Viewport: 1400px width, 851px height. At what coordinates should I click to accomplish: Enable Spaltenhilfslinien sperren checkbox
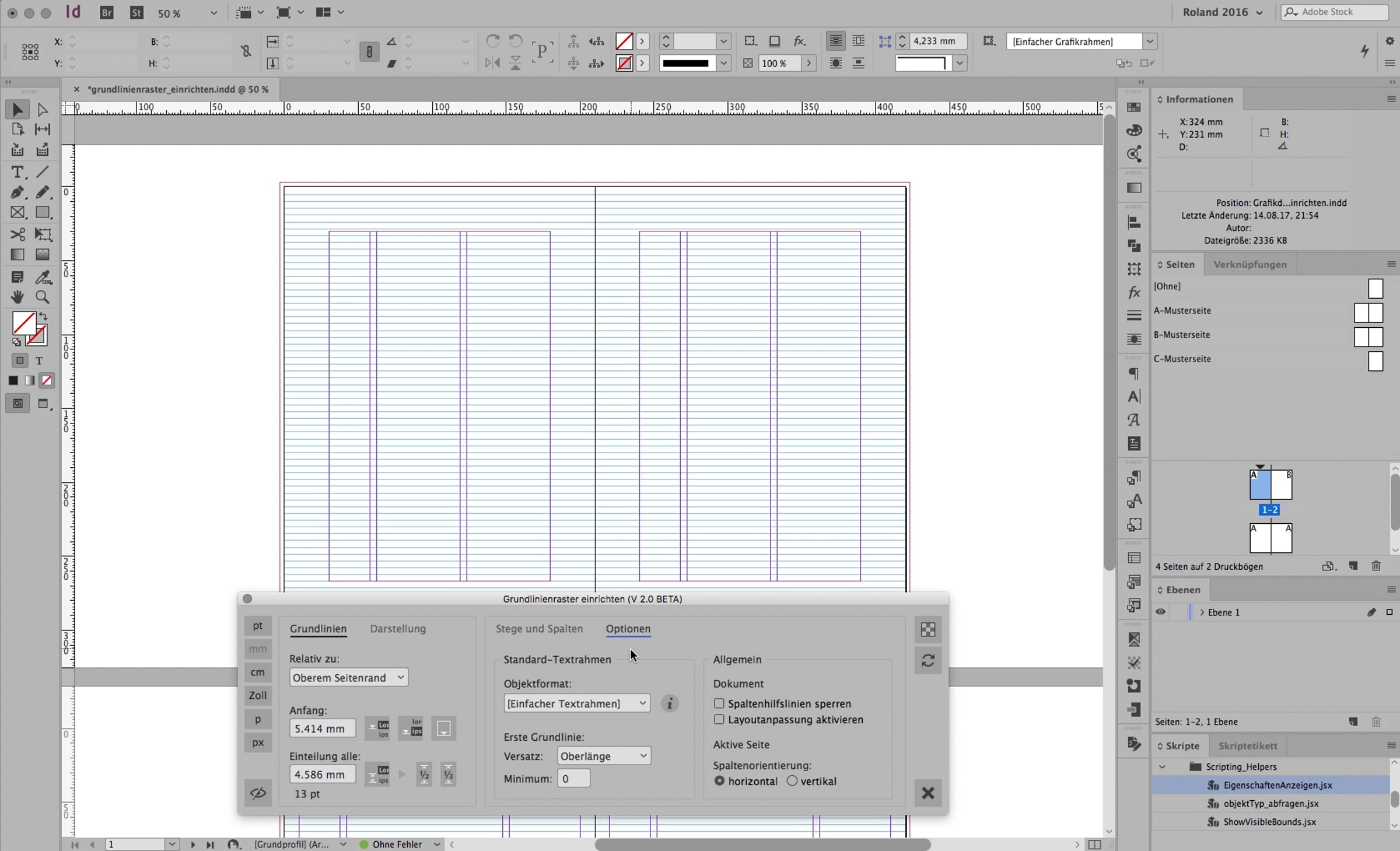719,703
